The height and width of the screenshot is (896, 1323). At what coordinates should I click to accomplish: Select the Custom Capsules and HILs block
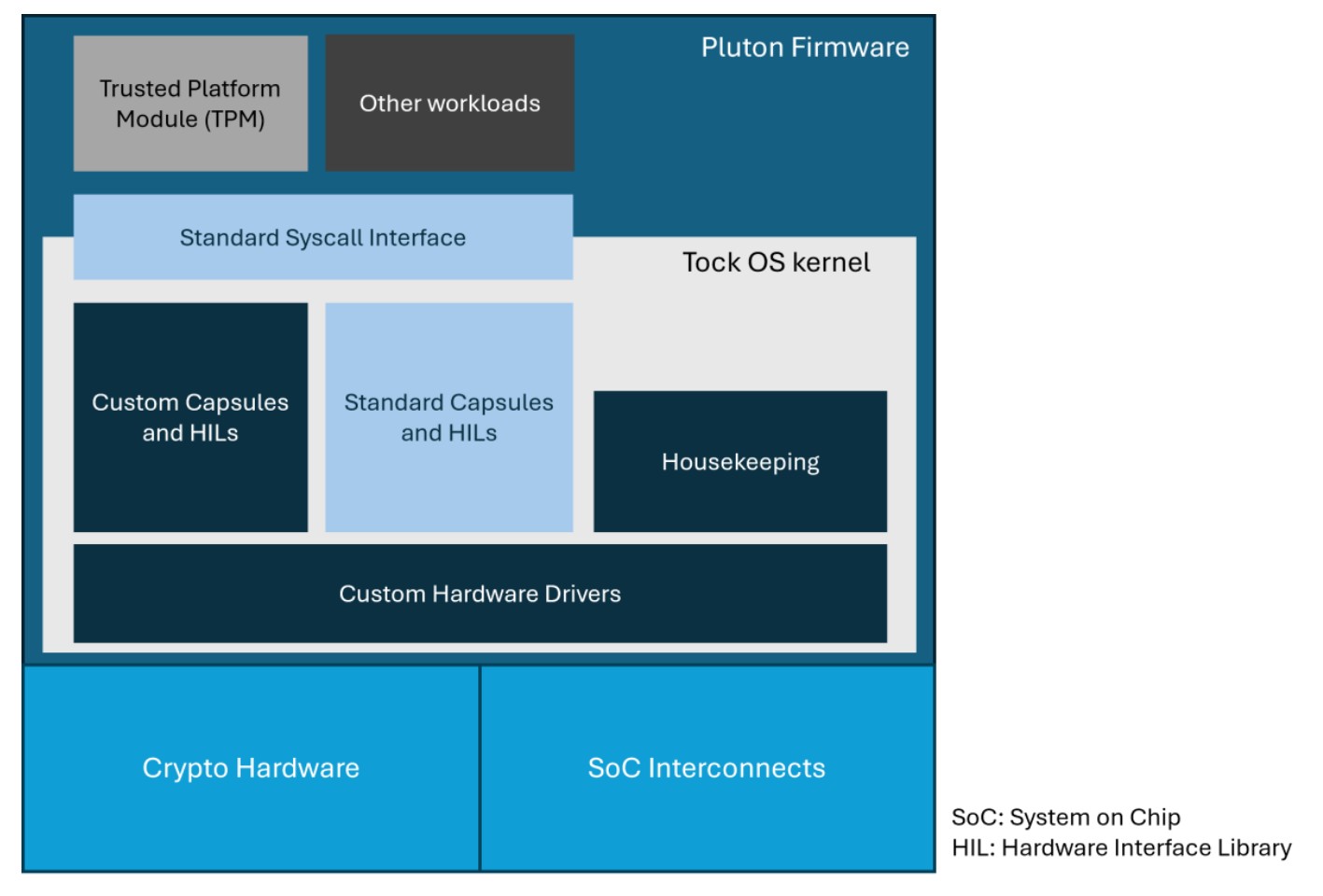[x=190, y=417]
